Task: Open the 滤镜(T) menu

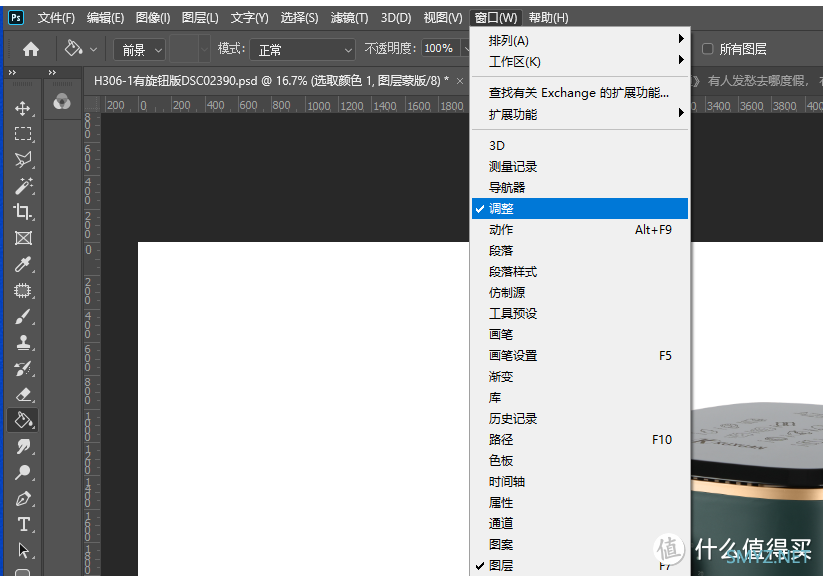Action: [349, 18]
